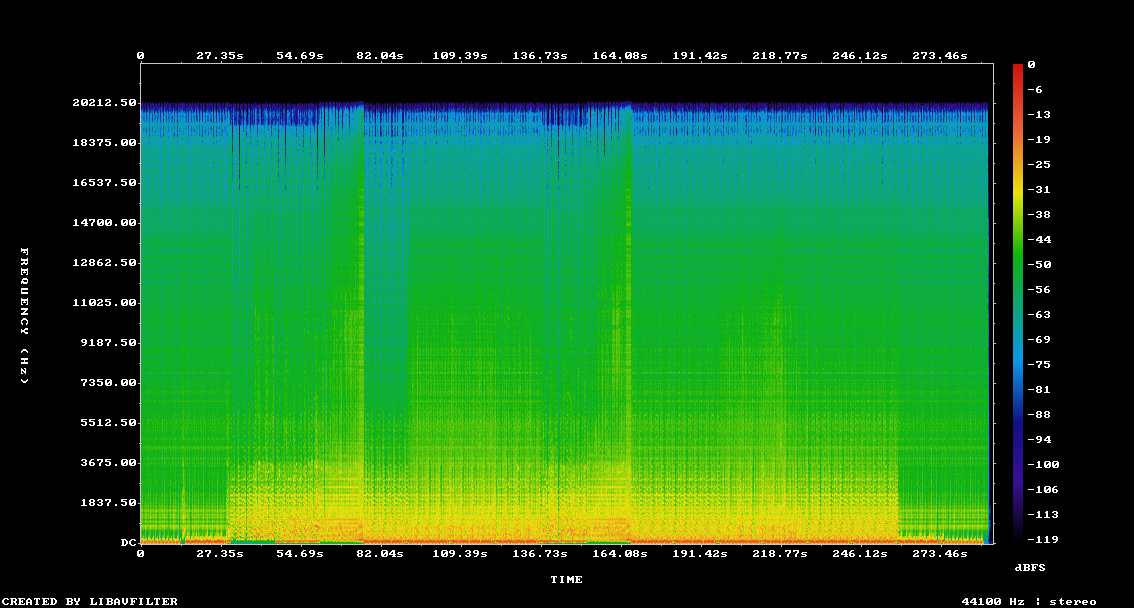Click the -119 value on dBFS legend
Viewport: 1134px width, 608px height.
[1039, 540]
